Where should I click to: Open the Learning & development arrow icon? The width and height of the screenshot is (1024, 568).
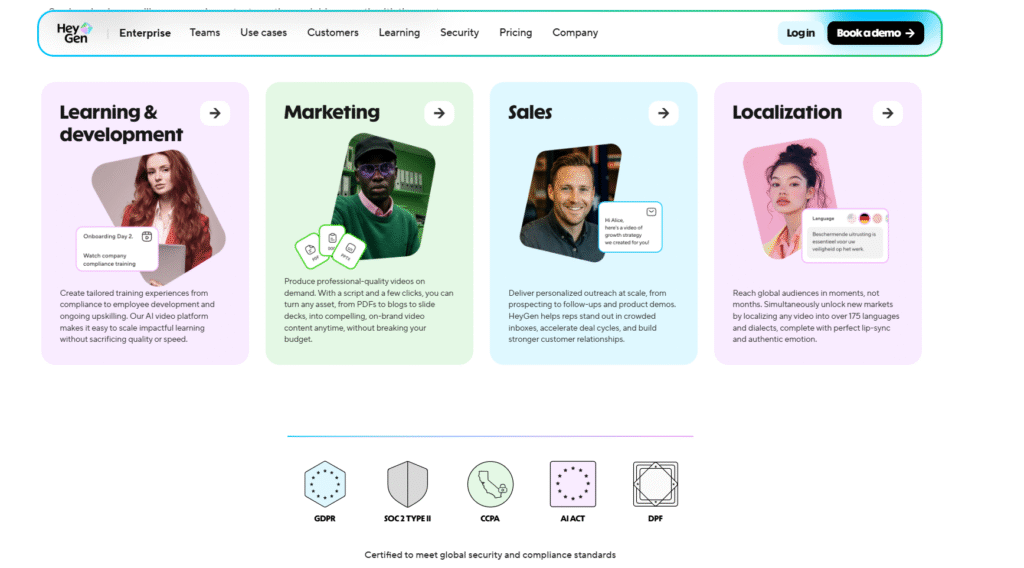(x=215, y=113)
